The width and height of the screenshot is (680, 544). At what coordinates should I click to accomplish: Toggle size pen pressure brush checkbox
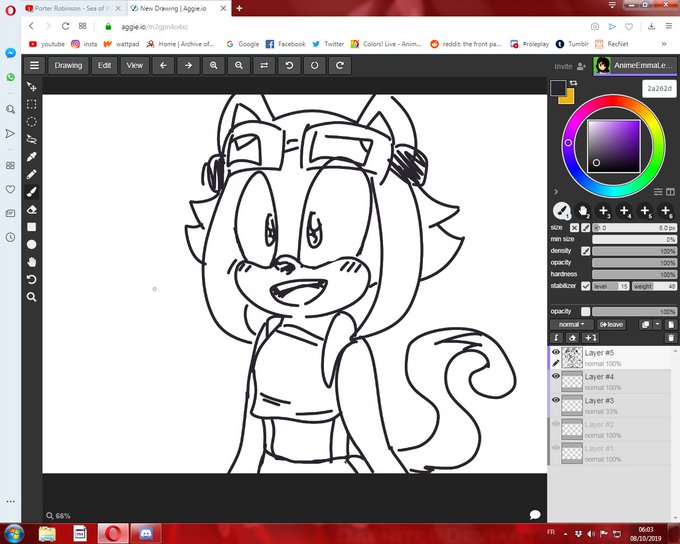[585, 228]
